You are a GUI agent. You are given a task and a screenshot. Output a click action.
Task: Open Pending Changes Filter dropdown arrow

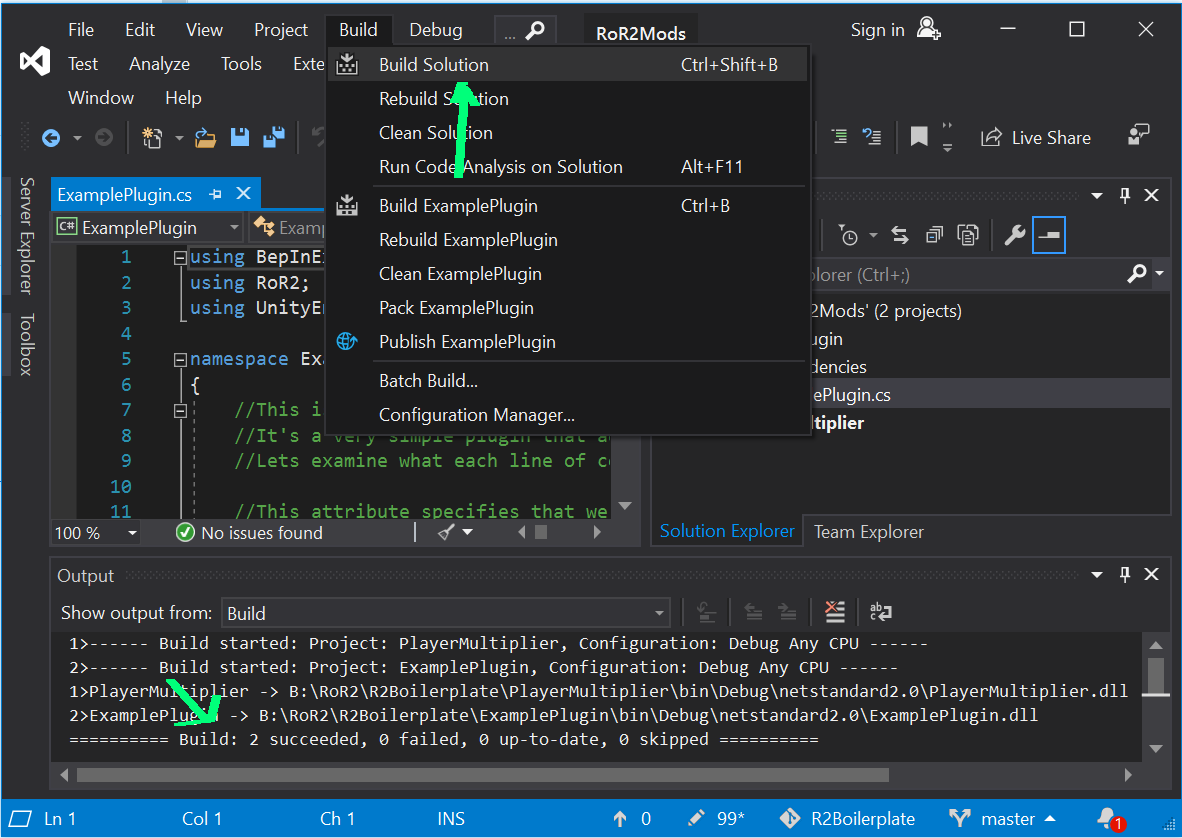(873, 236)
